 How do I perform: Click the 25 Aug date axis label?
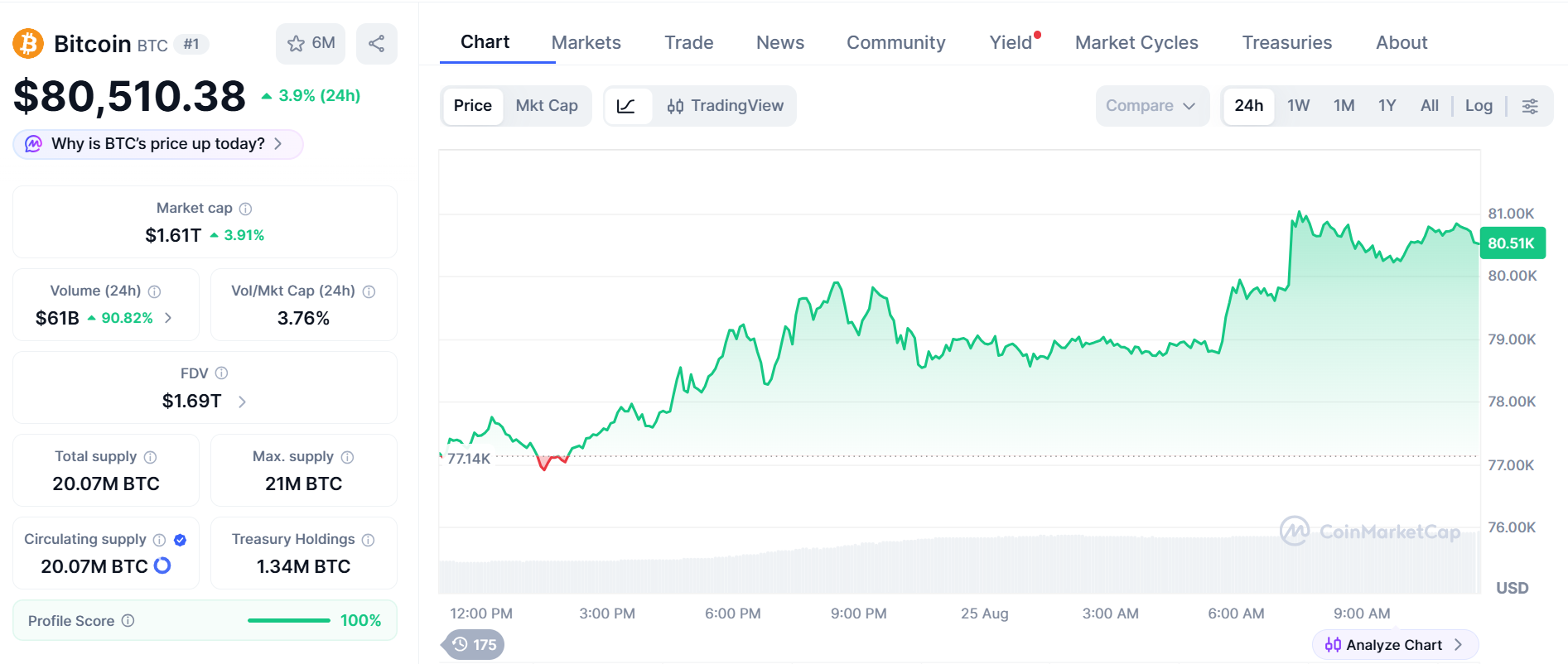984,614
